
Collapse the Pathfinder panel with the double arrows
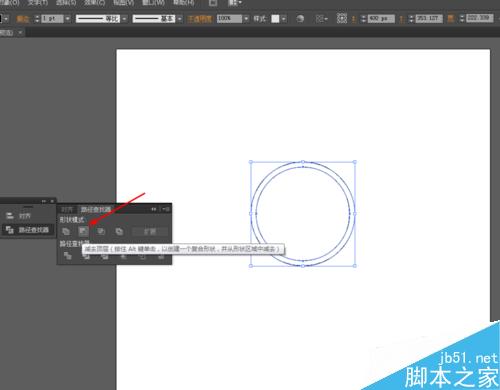[154, 209]
